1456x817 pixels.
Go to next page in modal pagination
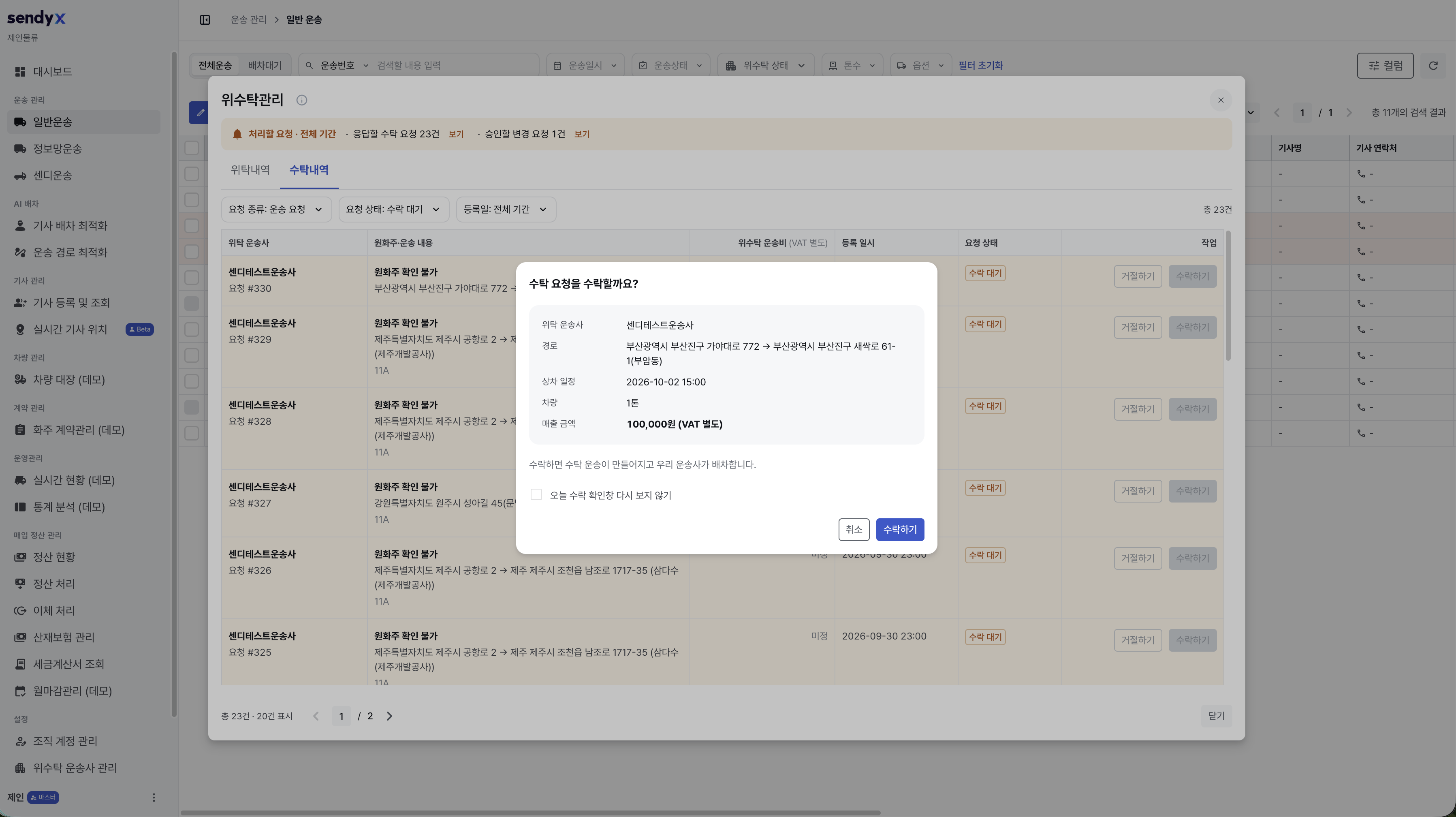click(x=389, y=716)
